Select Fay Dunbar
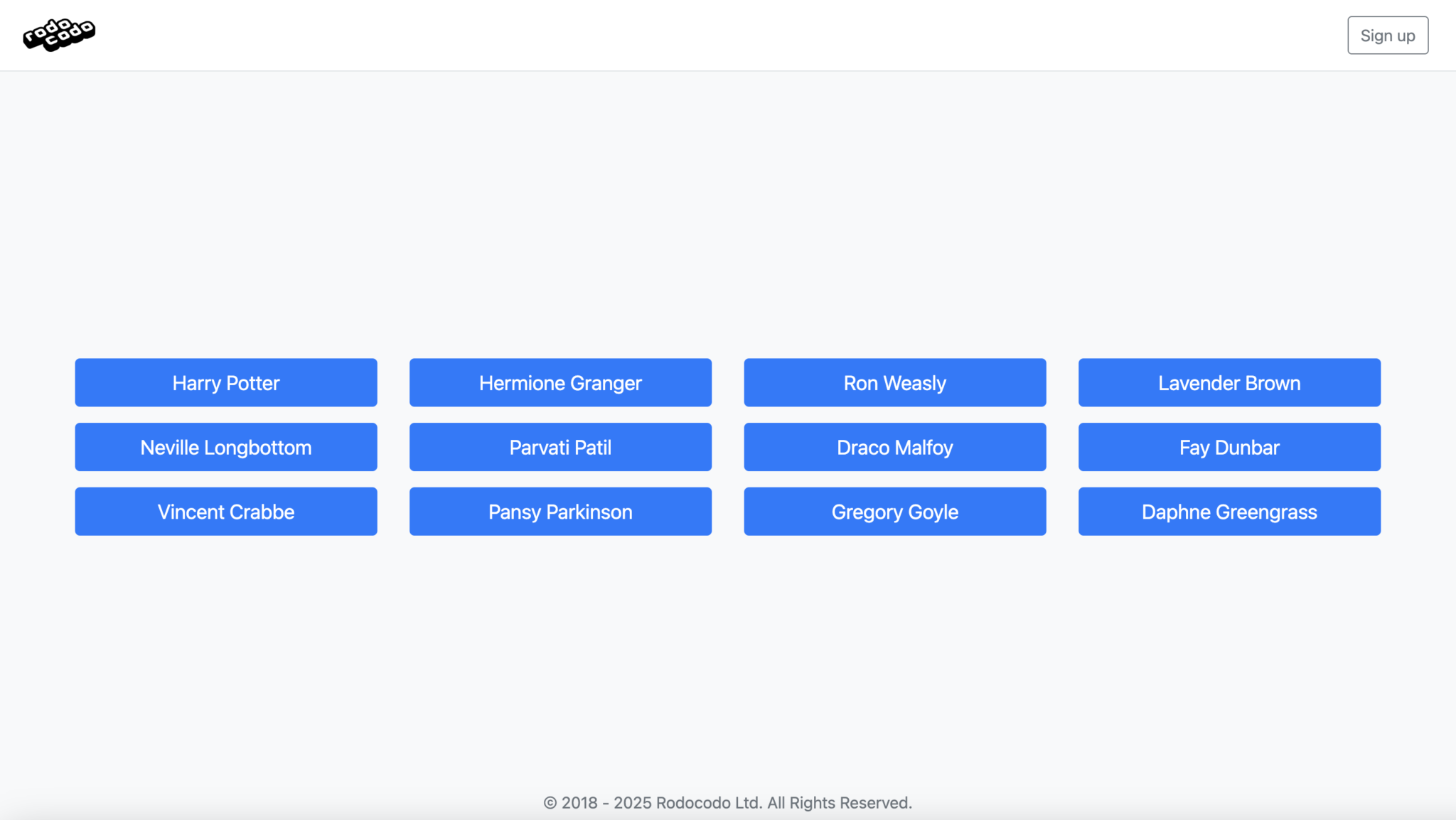 click(1228, 447)
